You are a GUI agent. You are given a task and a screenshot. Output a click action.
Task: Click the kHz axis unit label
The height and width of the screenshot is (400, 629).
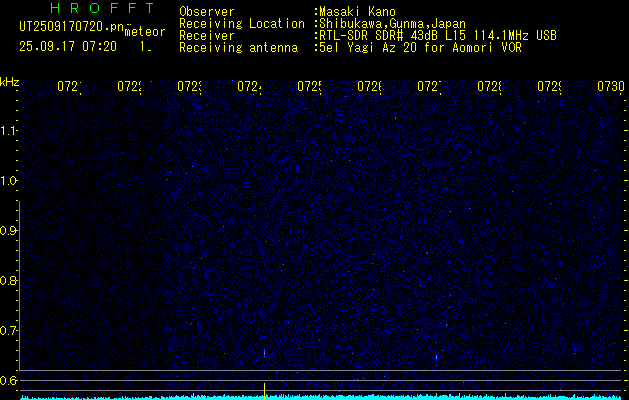(x=9, y=83)
